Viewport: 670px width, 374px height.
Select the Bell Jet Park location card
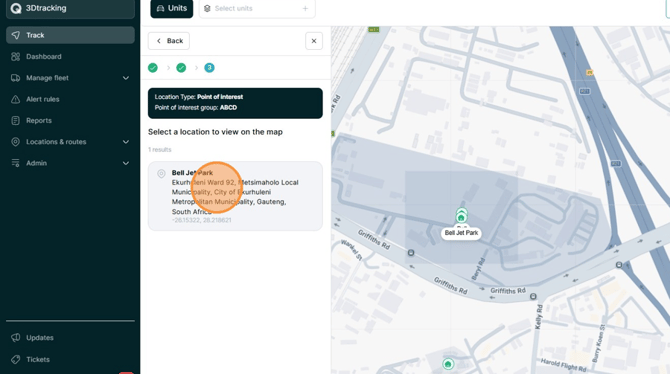coord(235,196)
